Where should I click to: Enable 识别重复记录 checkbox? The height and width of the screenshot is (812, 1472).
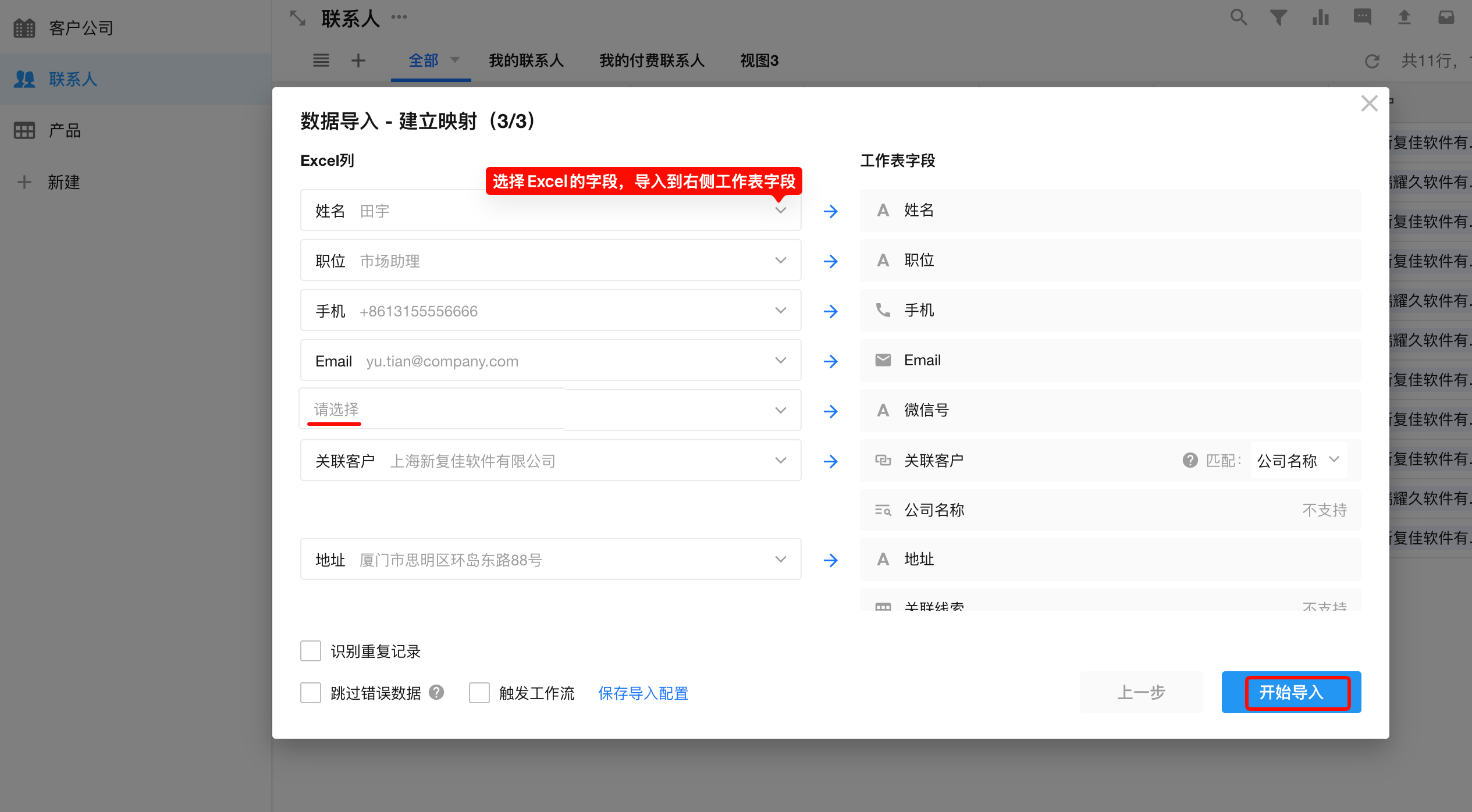pos(311,651)
